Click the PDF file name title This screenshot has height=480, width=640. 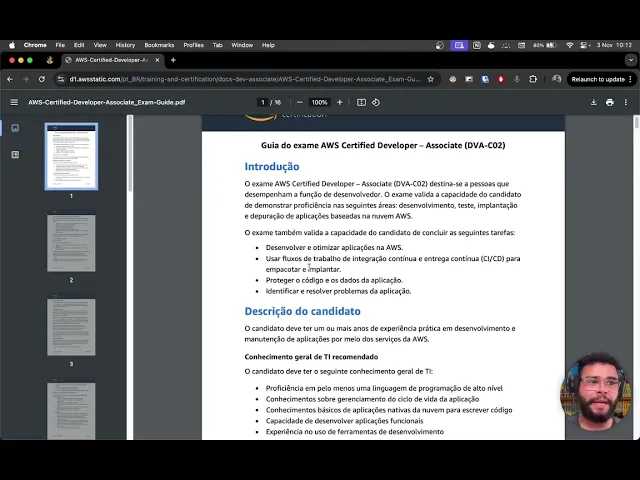(x=107, y=102)
